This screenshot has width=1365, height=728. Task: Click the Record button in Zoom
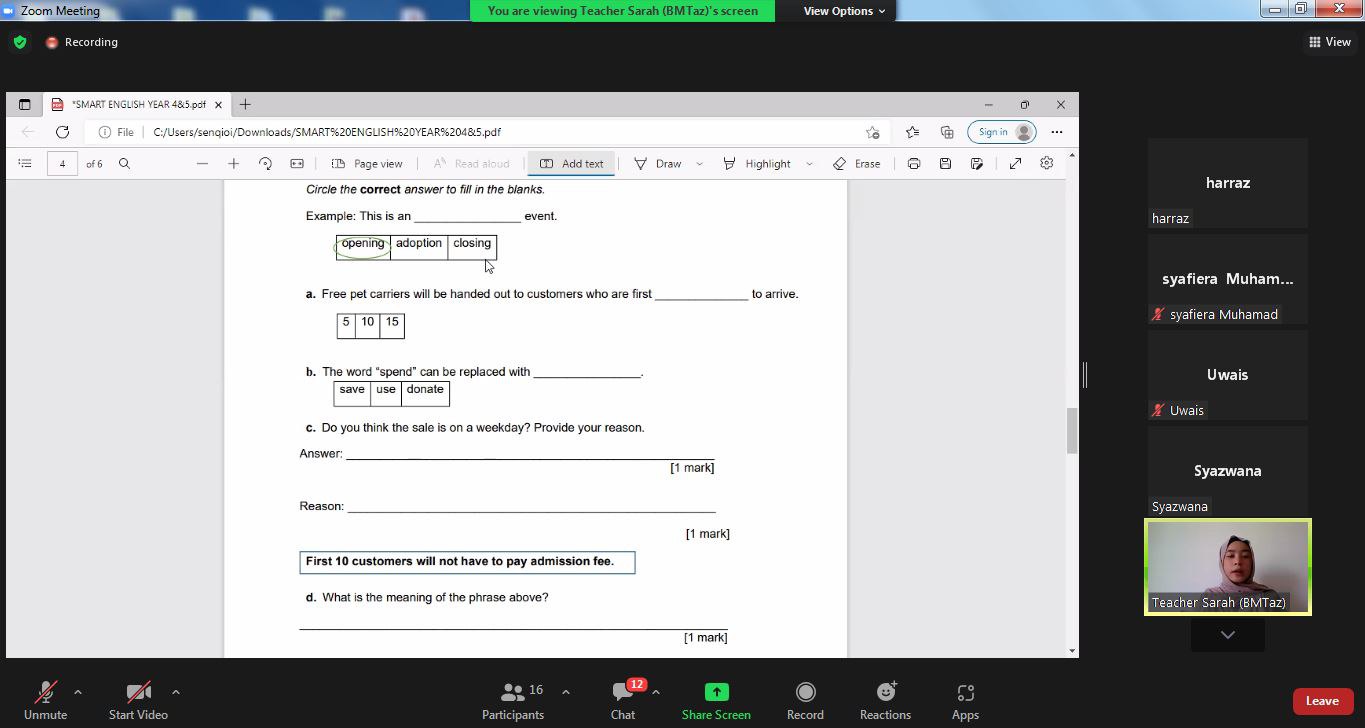[805, 700]
